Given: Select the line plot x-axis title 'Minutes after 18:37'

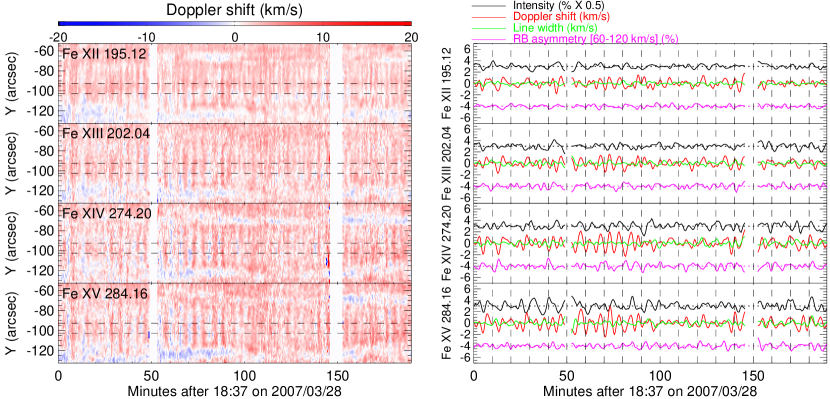Looking at the screenshot, I should tap(651, 391).
